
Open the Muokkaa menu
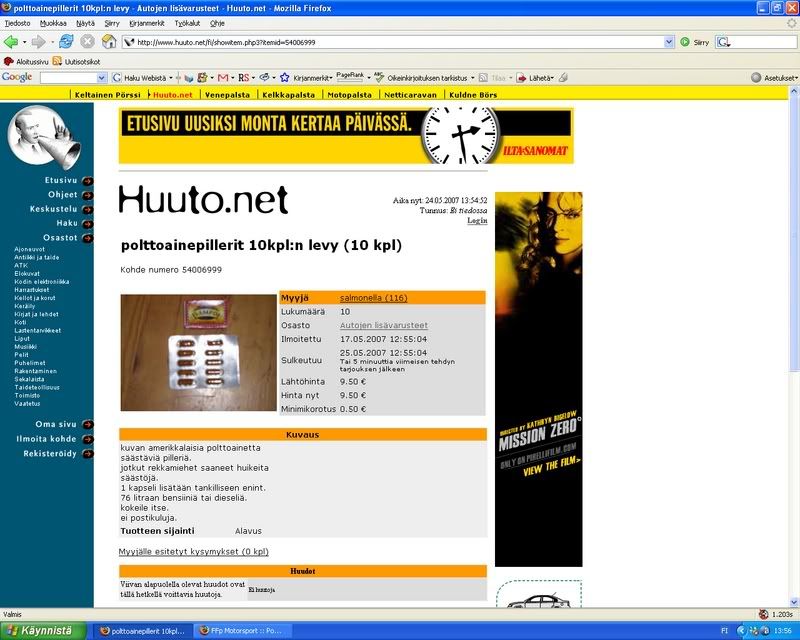pos(53,23)
